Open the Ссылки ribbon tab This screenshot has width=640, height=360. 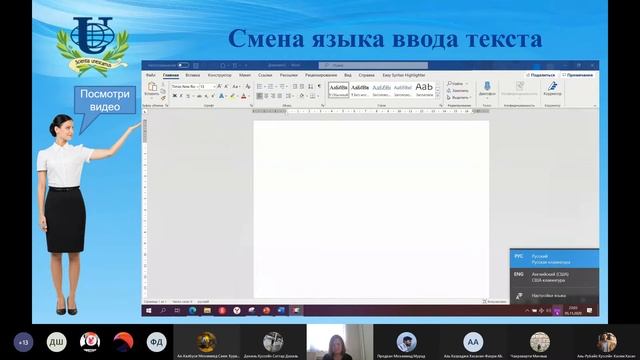(265, 76)
